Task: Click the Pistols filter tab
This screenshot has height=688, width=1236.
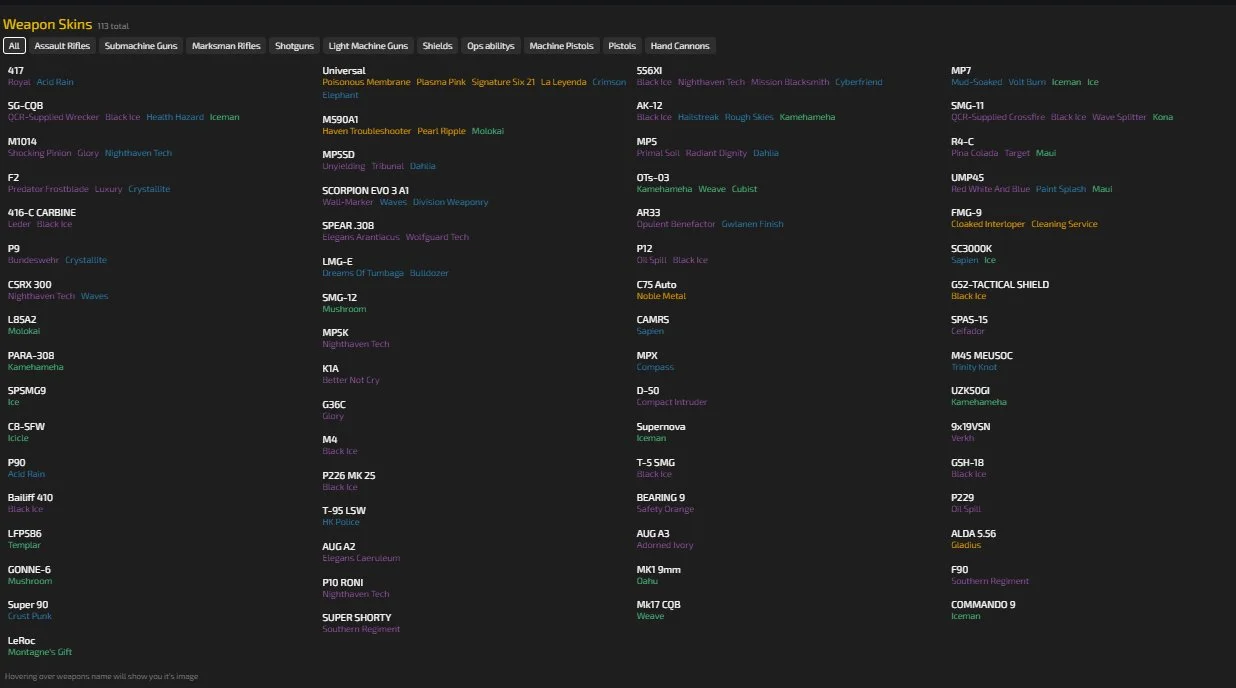Action: (622, 46)
